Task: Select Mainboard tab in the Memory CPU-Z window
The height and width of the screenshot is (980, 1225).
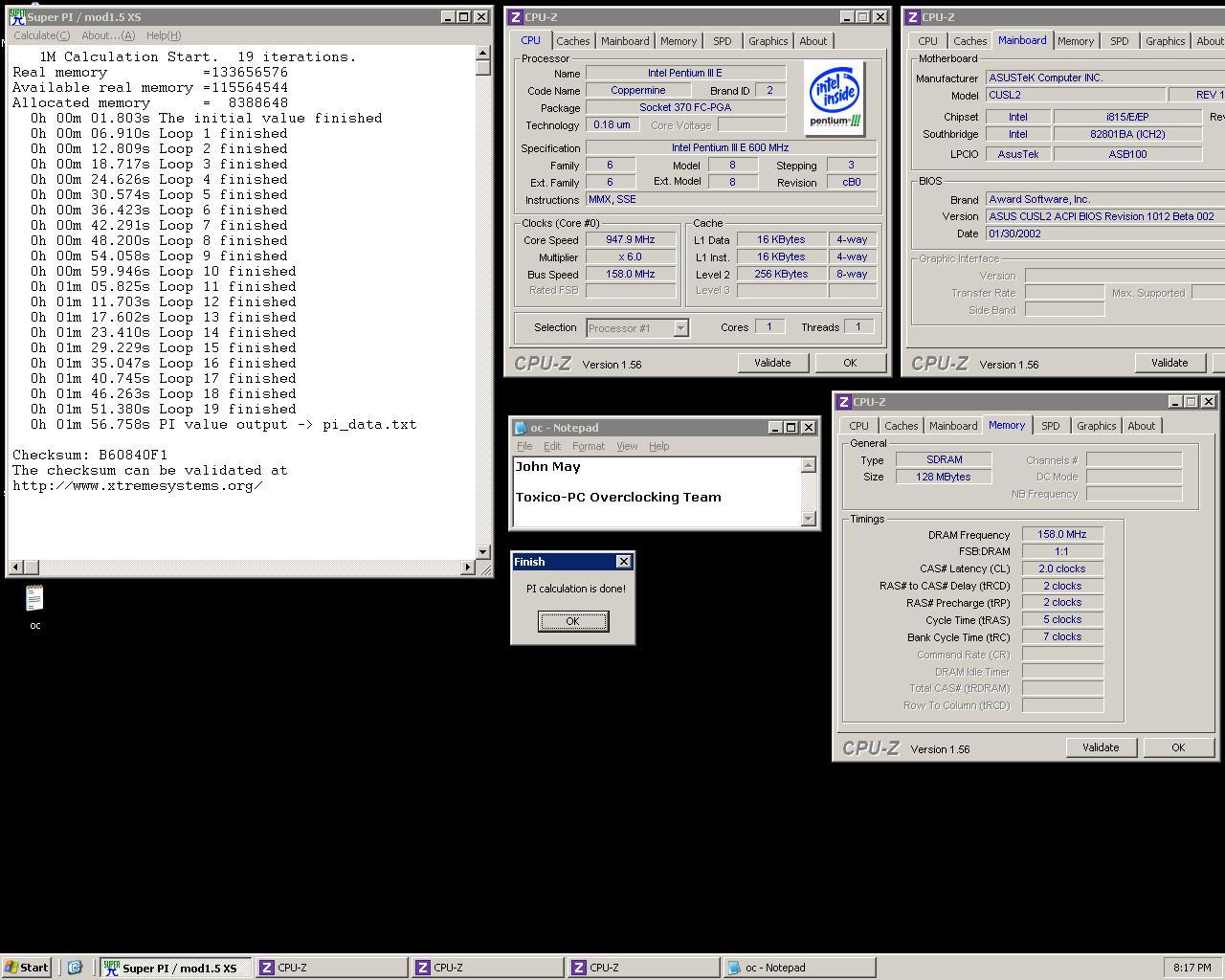Action: 953,426
